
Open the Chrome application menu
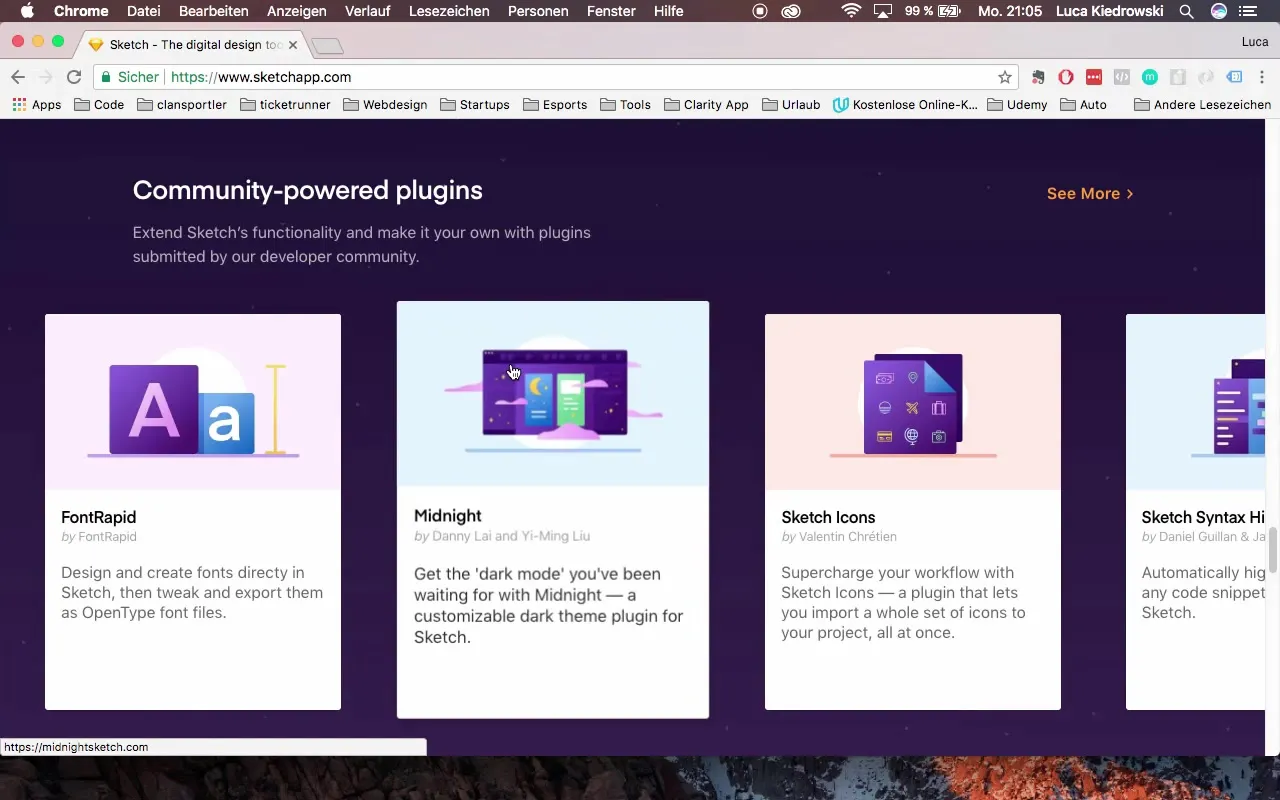(81, 11)
